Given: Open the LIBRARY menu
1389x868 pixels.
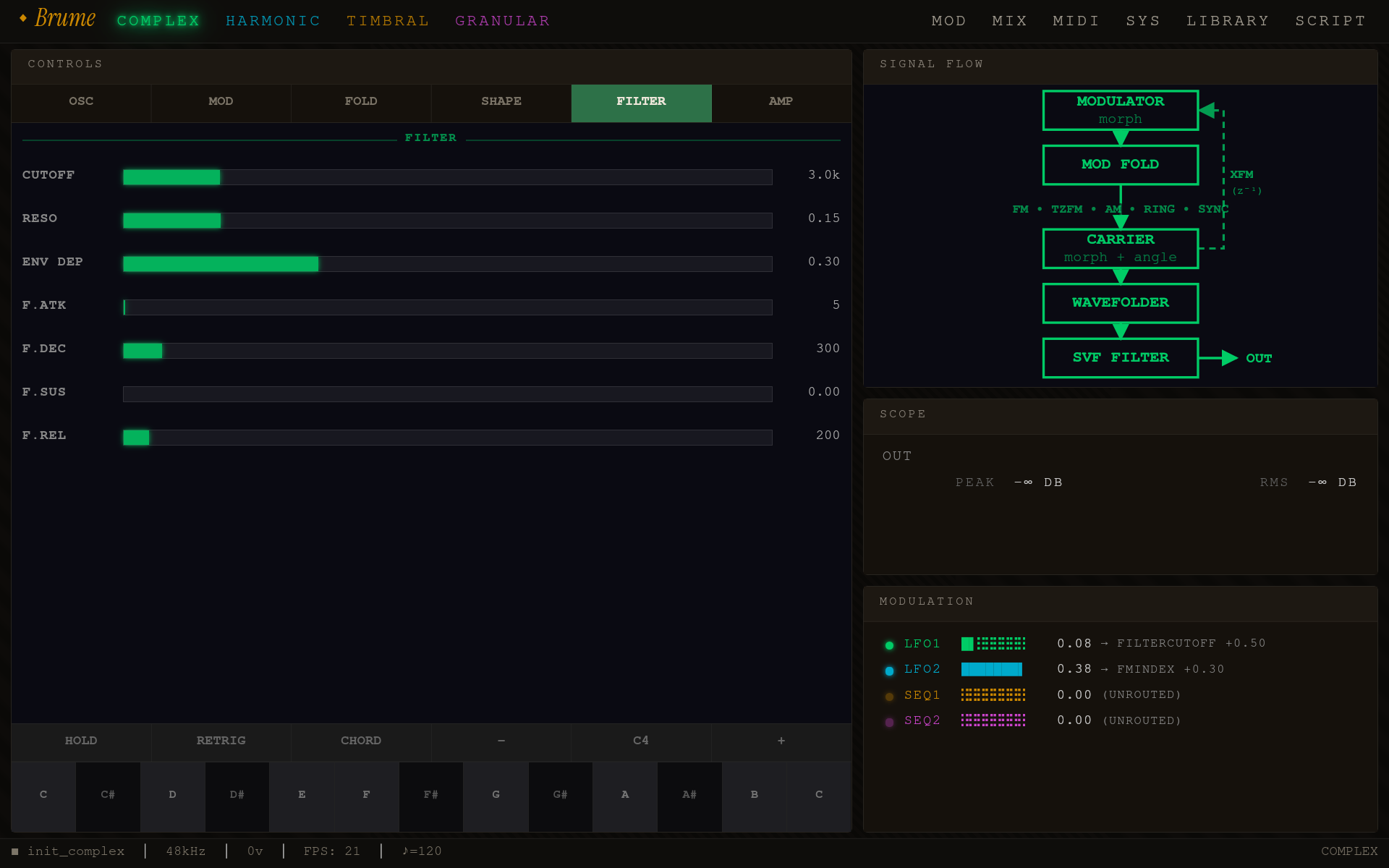Looking at the screenshot, I should pyautogui.click(x=1228, y=20).
